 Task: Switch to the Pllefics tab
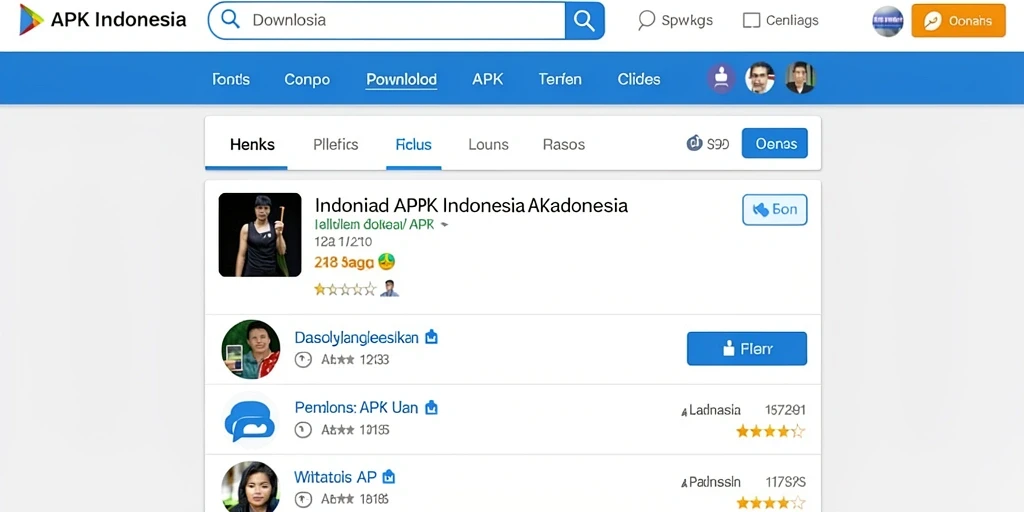click(336, 145)
